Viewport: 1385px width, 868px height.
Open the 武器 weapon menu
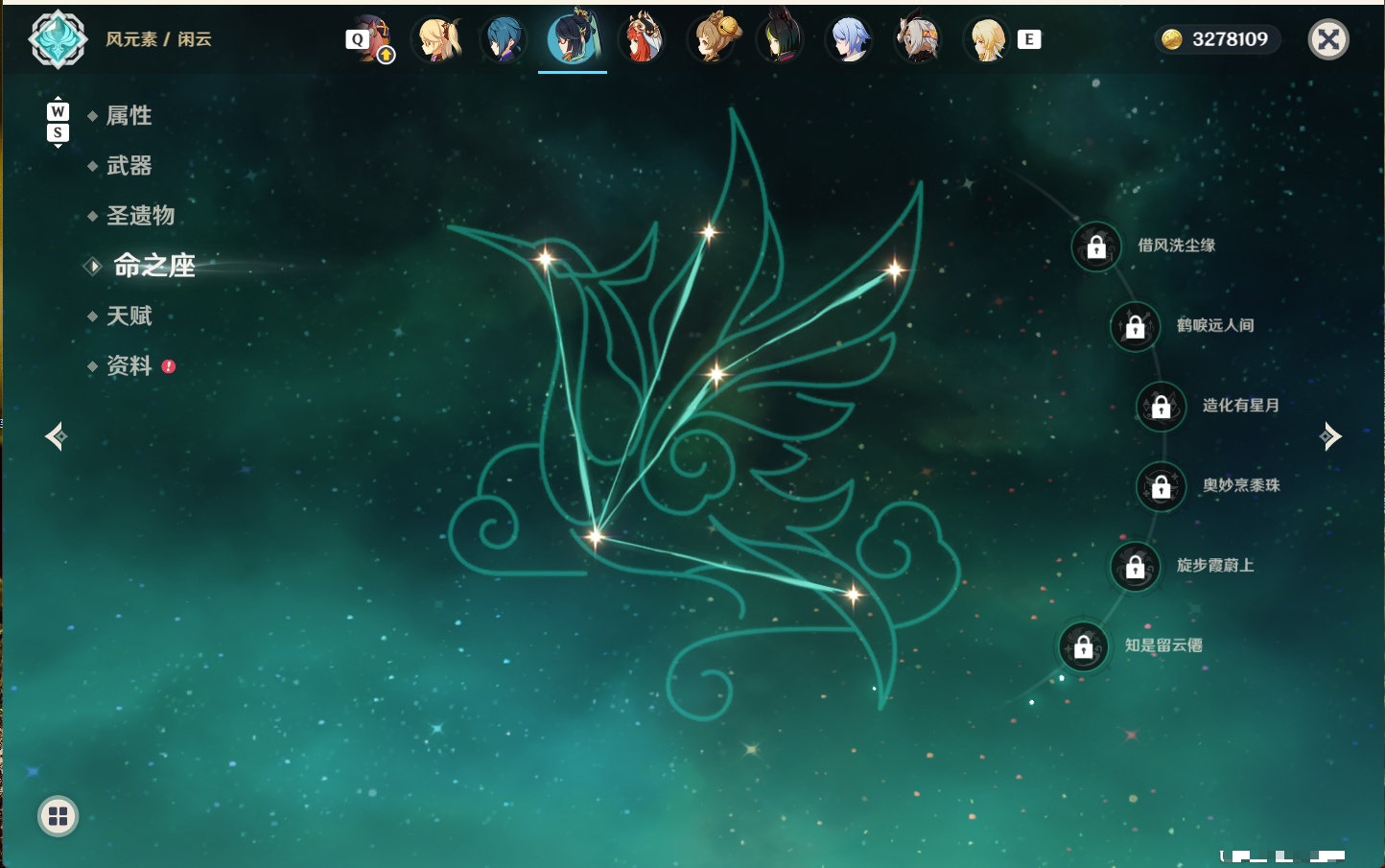click(x=129, y=166)
